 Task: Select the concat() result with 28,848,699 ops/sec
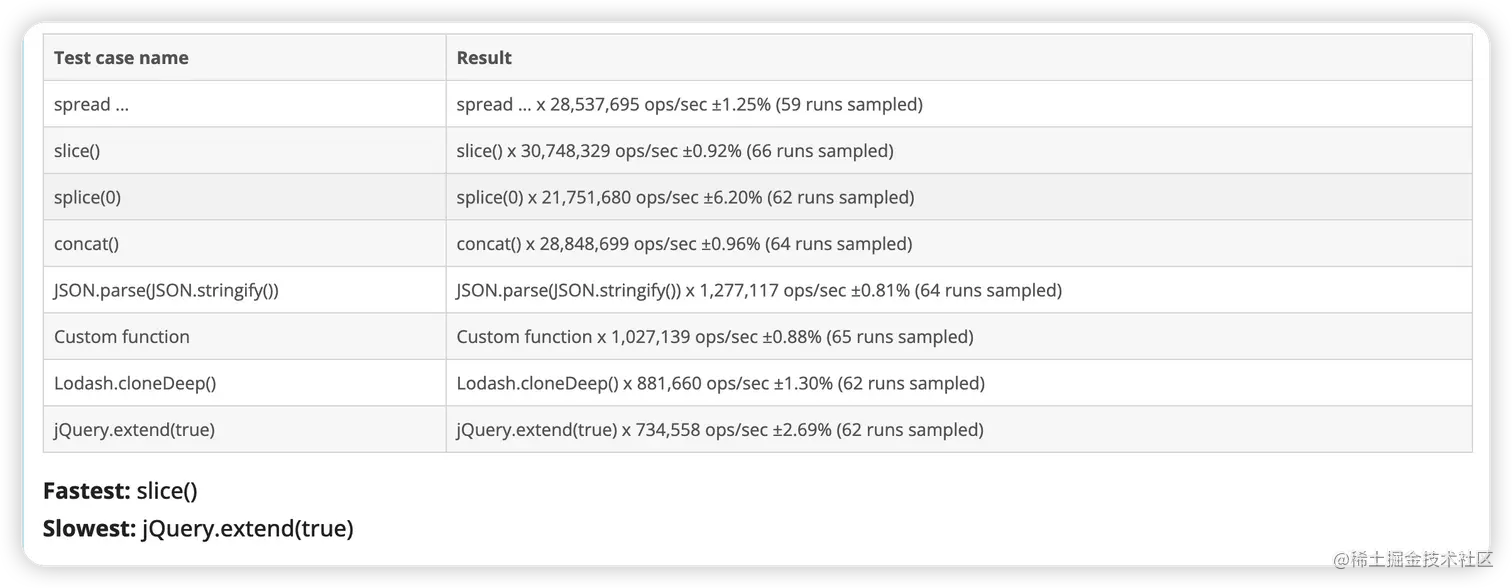[x=684, y=244]
